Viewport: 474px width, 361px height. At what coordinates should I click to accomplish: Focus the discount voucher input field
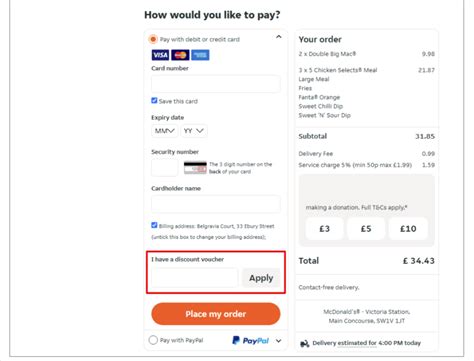coord(195,278)
